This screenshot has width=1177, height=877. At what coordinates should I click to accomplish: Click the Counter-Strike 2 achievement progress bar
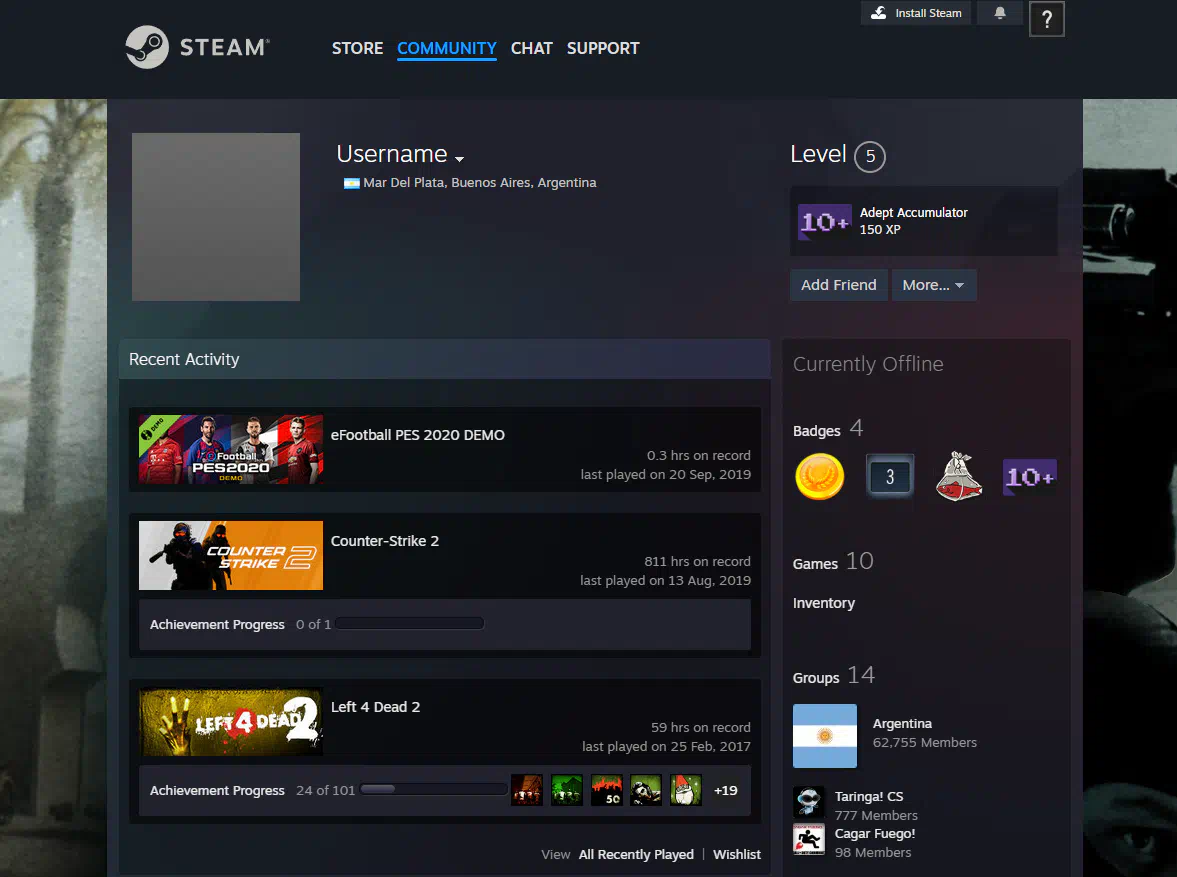click(410, 623)
